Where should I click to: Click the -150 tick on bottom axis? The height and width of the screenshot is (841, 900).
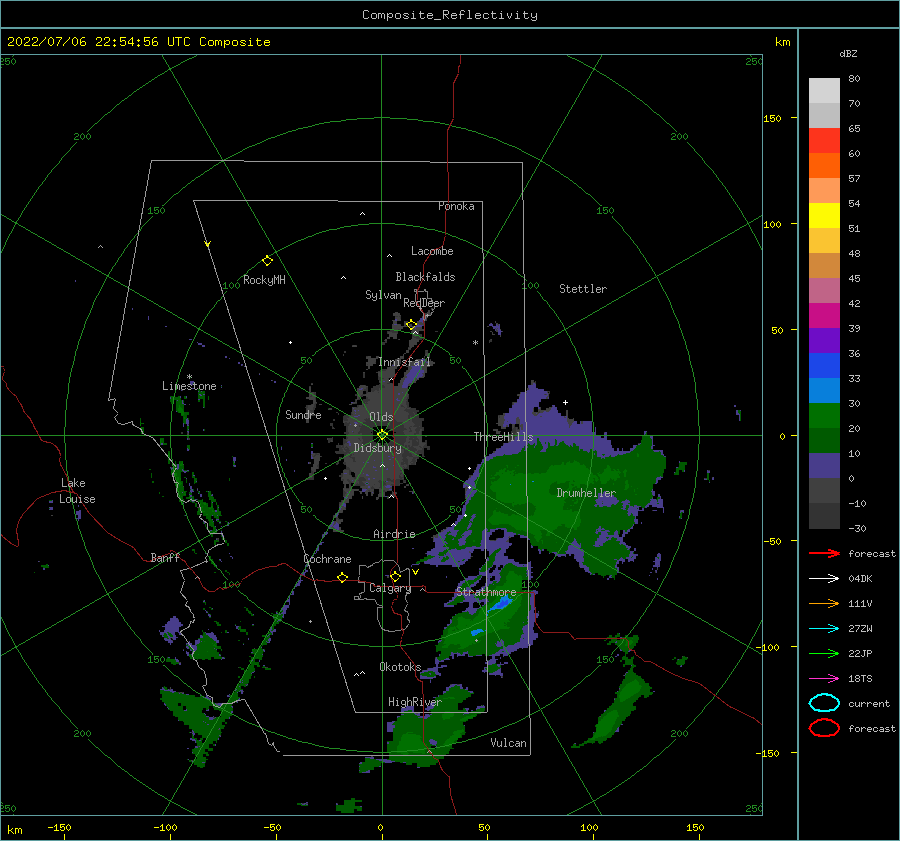coord(59,827)
